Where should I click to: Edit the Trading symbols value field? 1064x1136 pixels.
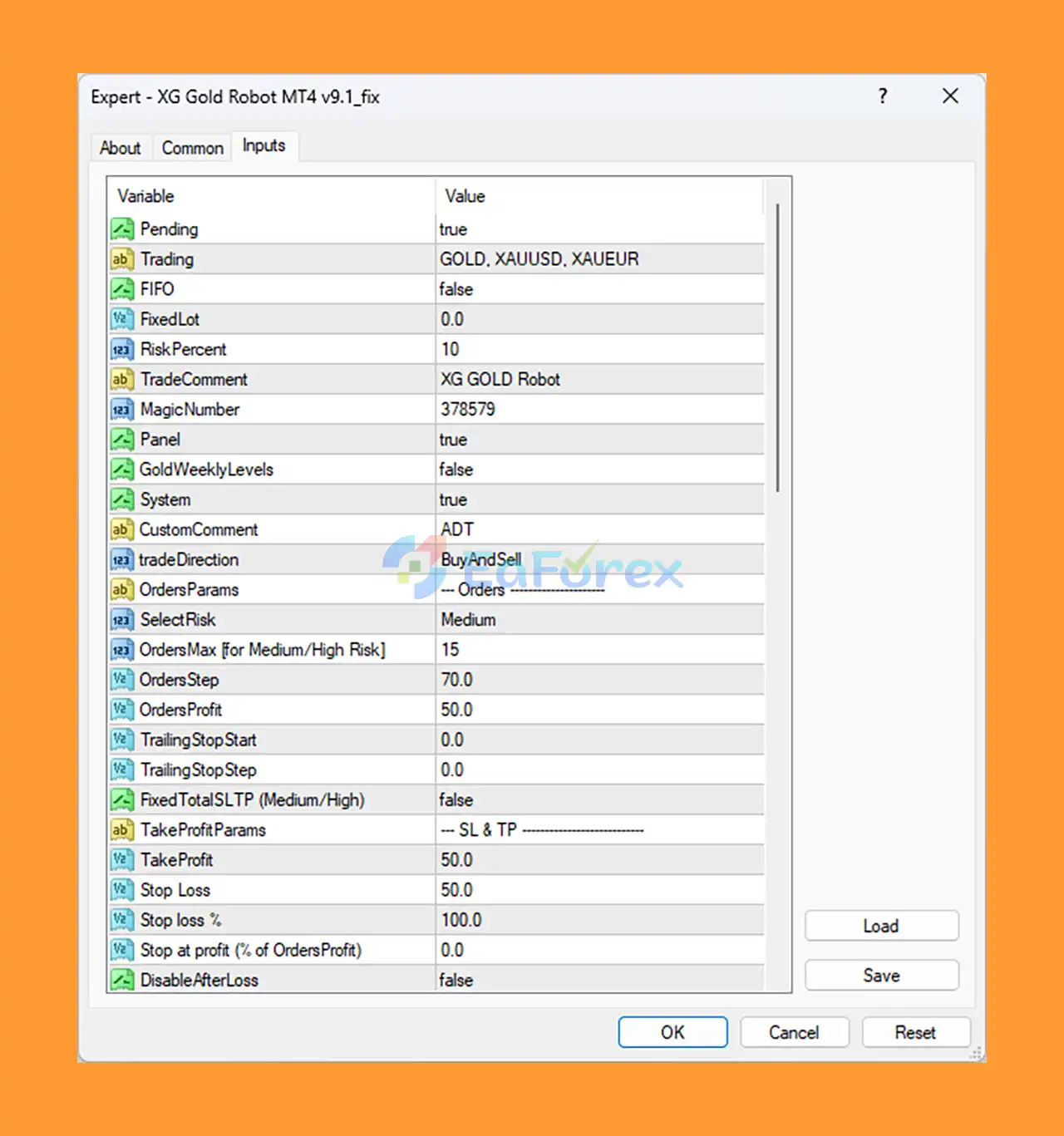(x=599, y=259)
